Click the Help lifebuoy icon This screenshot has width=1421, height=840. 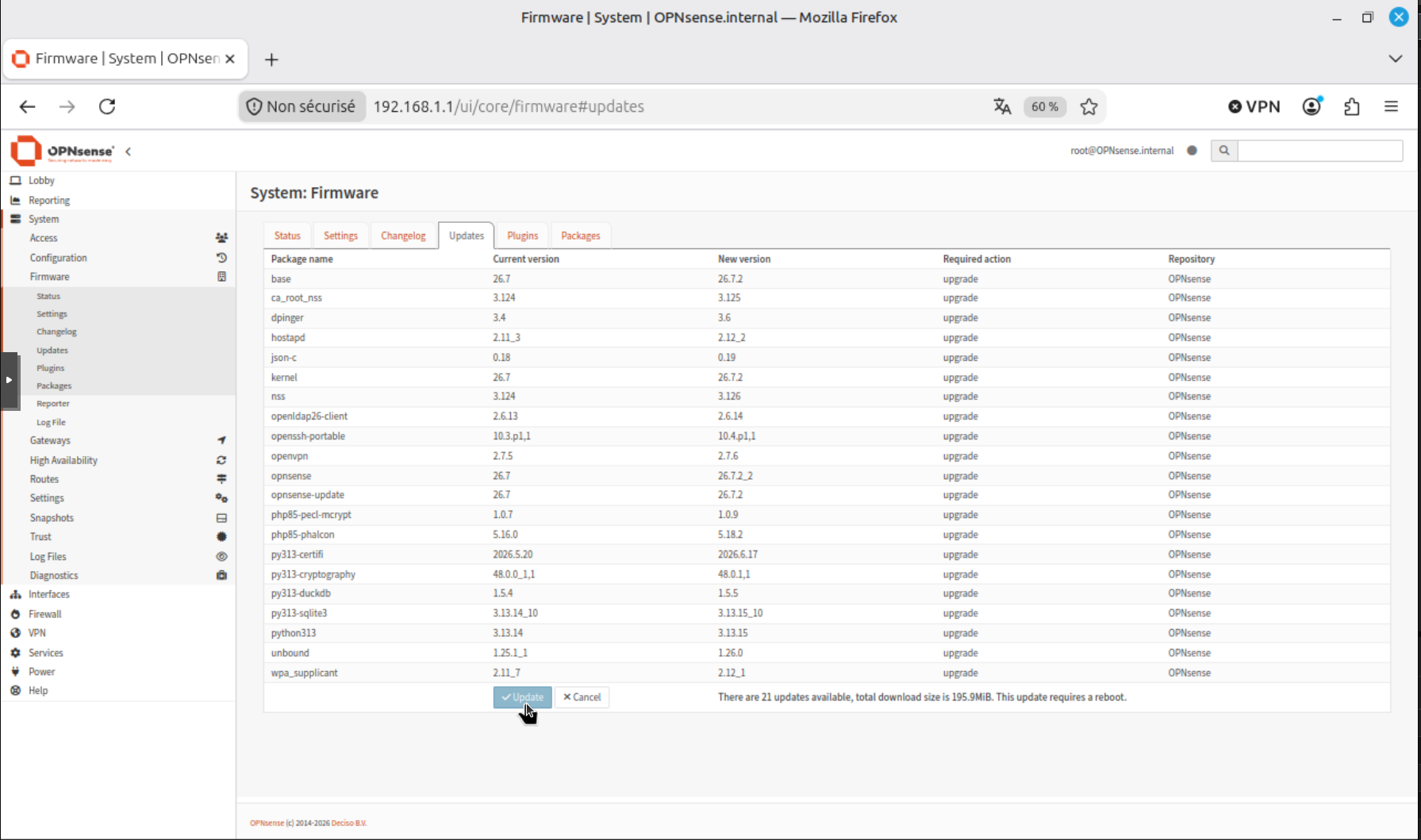pos(15,691)
